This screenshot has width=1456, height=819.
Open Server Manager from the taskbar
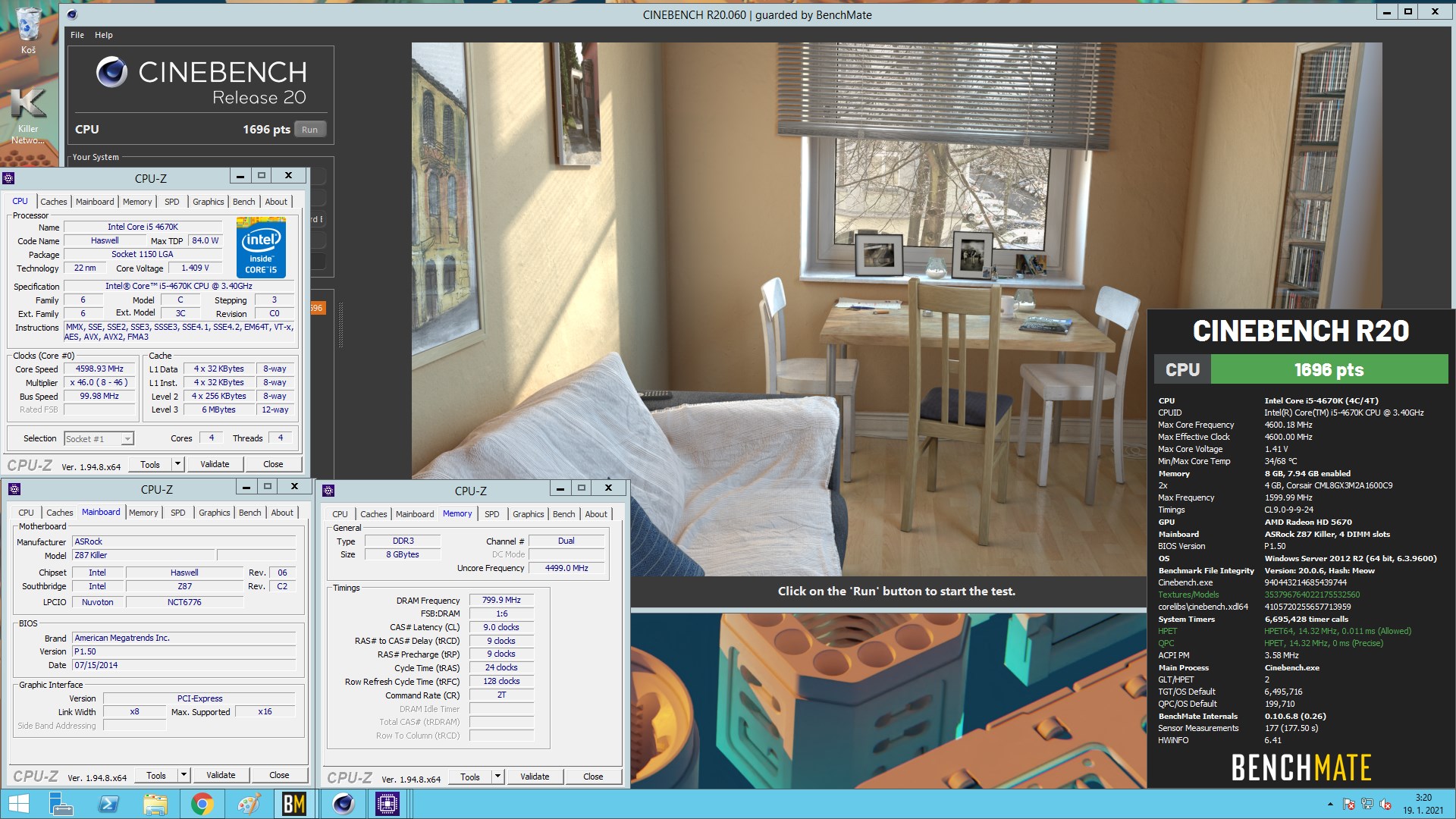(x=61, y=804)
